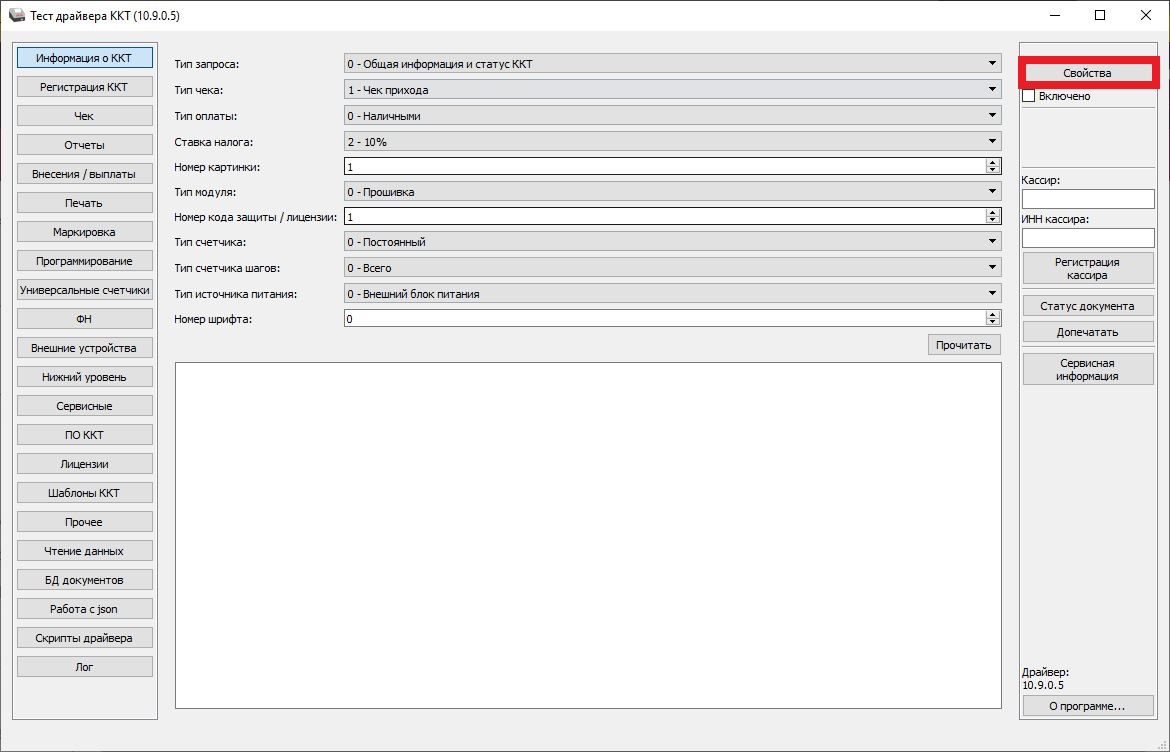Focus the "Кассир" input field
Screen dimensions: 1170x752
coord(1087,199)
